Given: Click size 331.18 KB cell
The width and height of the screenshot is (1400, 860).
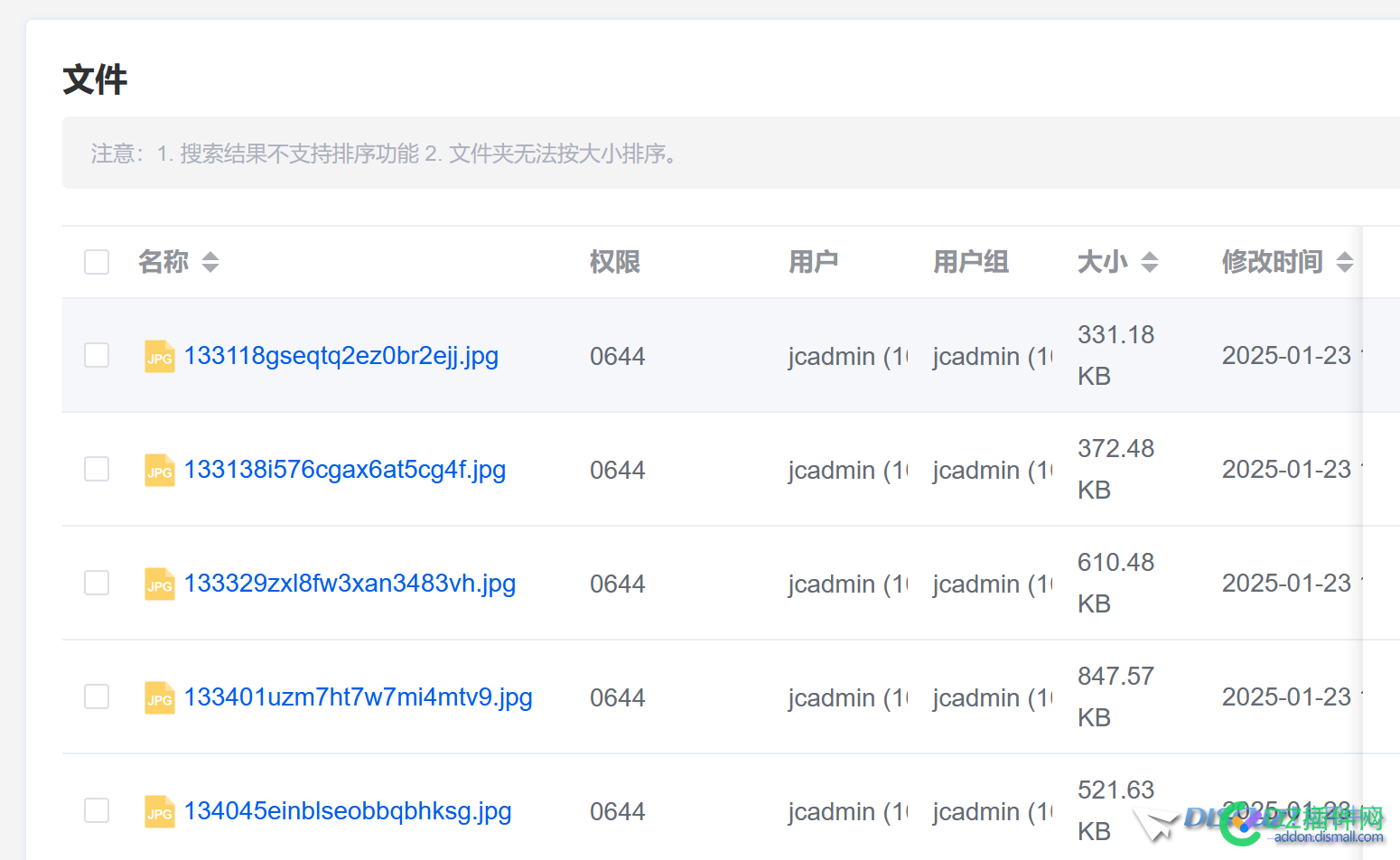Looking at the screenshot, I should (1116, 356).
